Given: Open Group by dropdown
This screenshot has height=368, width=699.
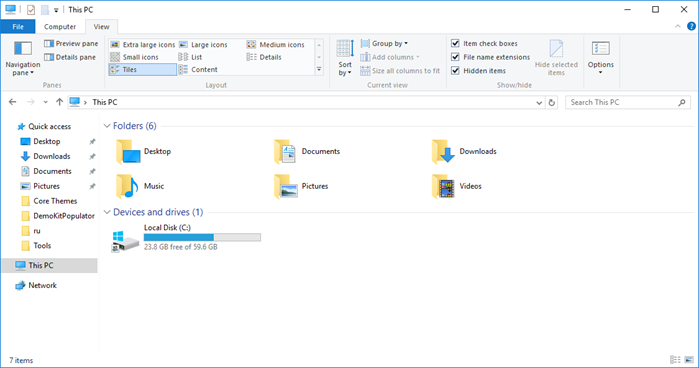Looking at the screenshot, I should click(384, 43).
